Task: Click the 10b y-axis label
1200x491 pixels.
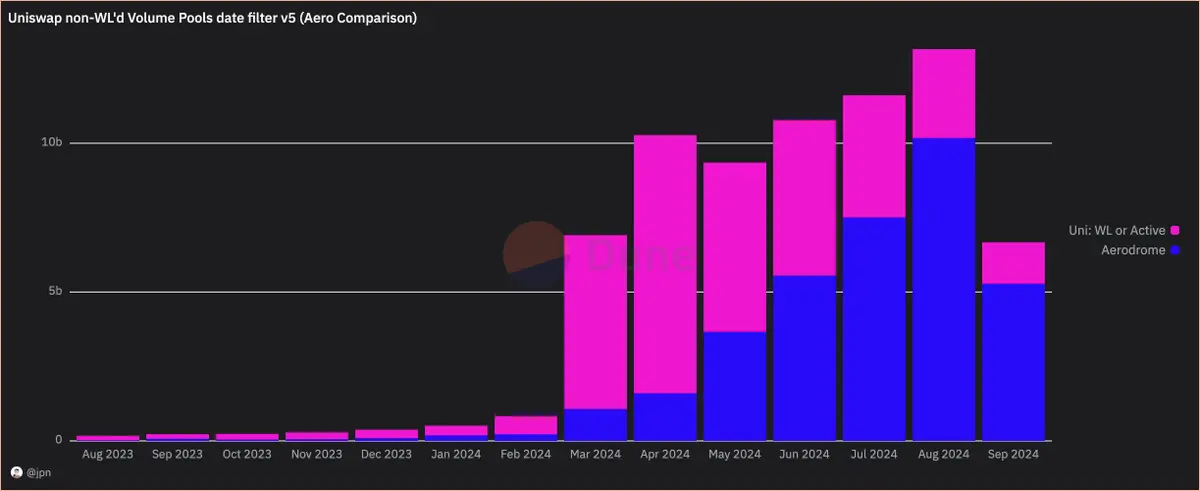Action: pyautogui.click(x=52, y=143)
